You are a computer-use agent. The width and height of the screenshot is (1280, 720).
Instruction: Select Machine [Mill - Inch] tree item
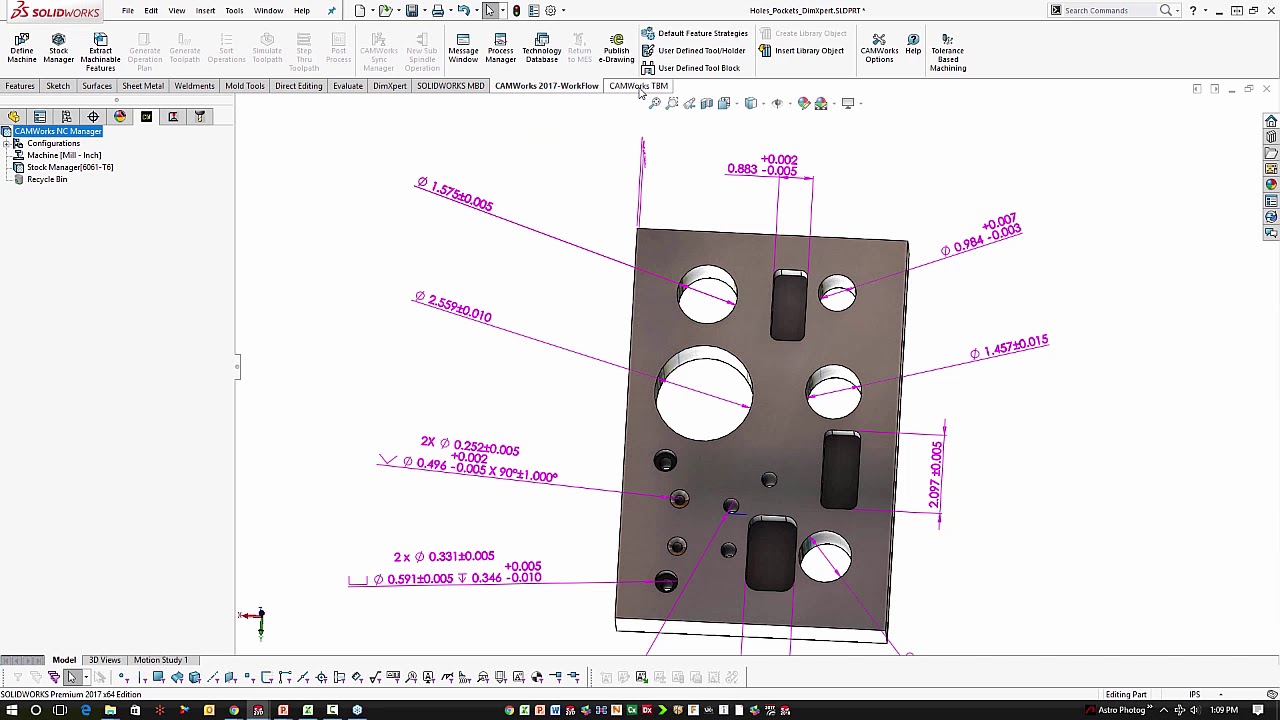[64, 155]
